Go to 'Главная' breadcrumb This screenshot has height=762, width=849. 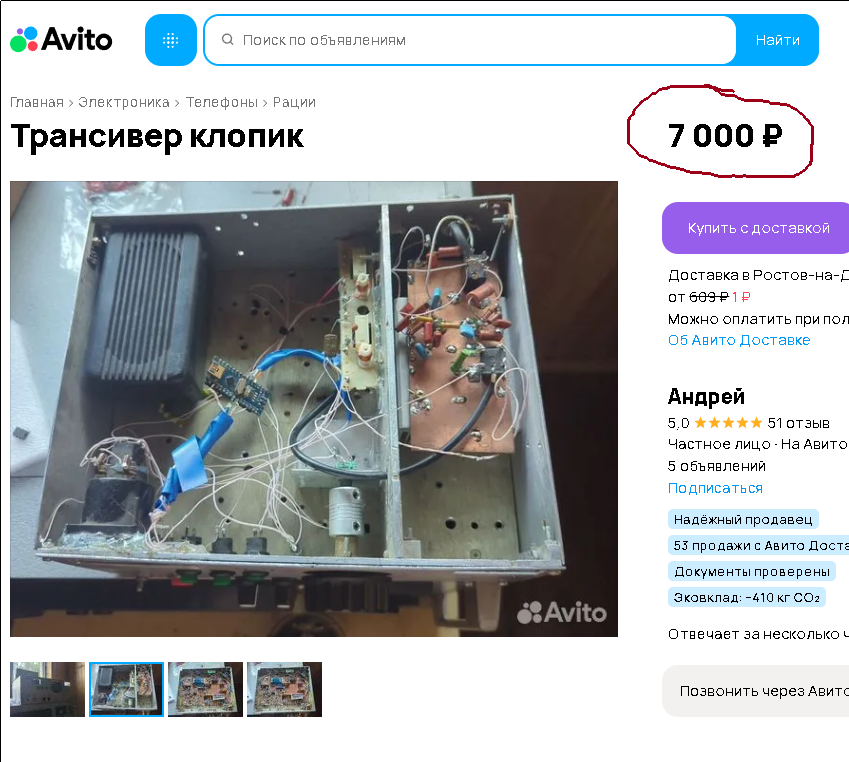click(37, 102)
